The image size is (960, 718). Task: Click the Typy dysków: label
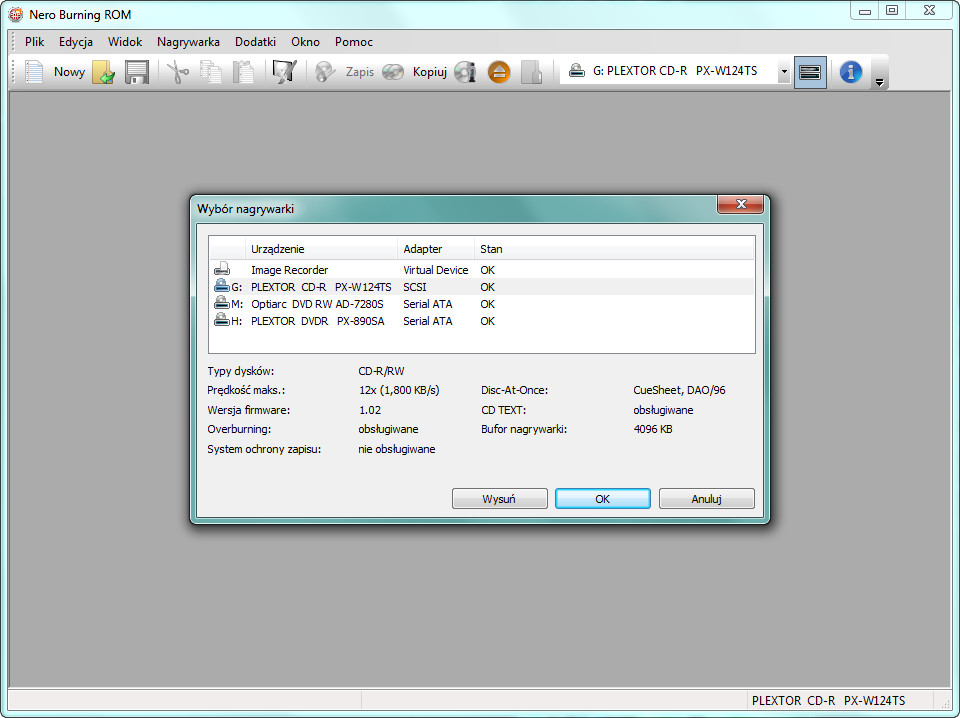tap(241, 371)
